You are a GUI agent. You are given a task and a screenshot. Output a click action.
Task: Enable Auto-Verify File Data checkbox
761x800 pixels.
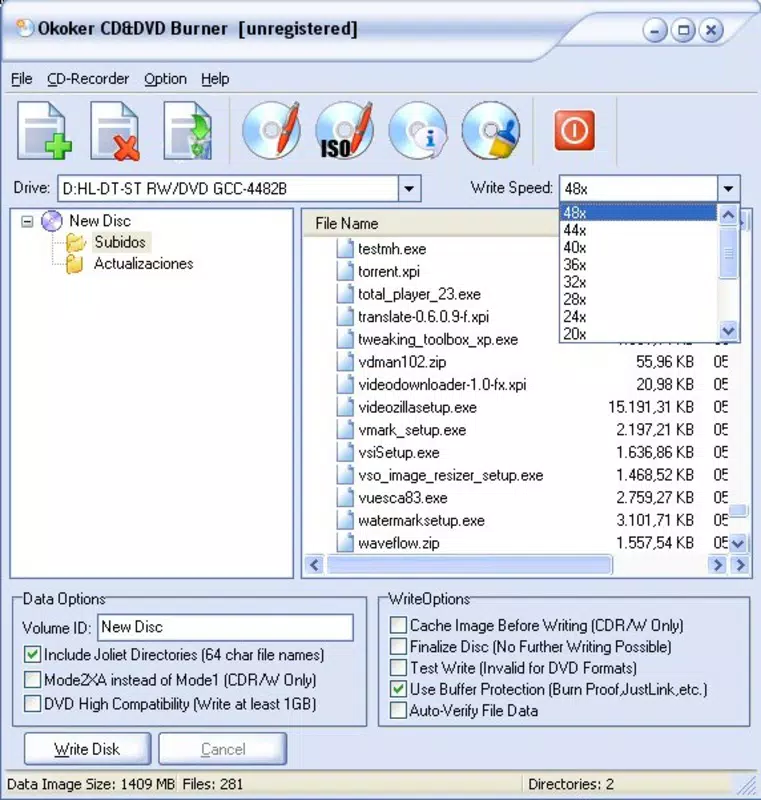[x=398, y=710]
